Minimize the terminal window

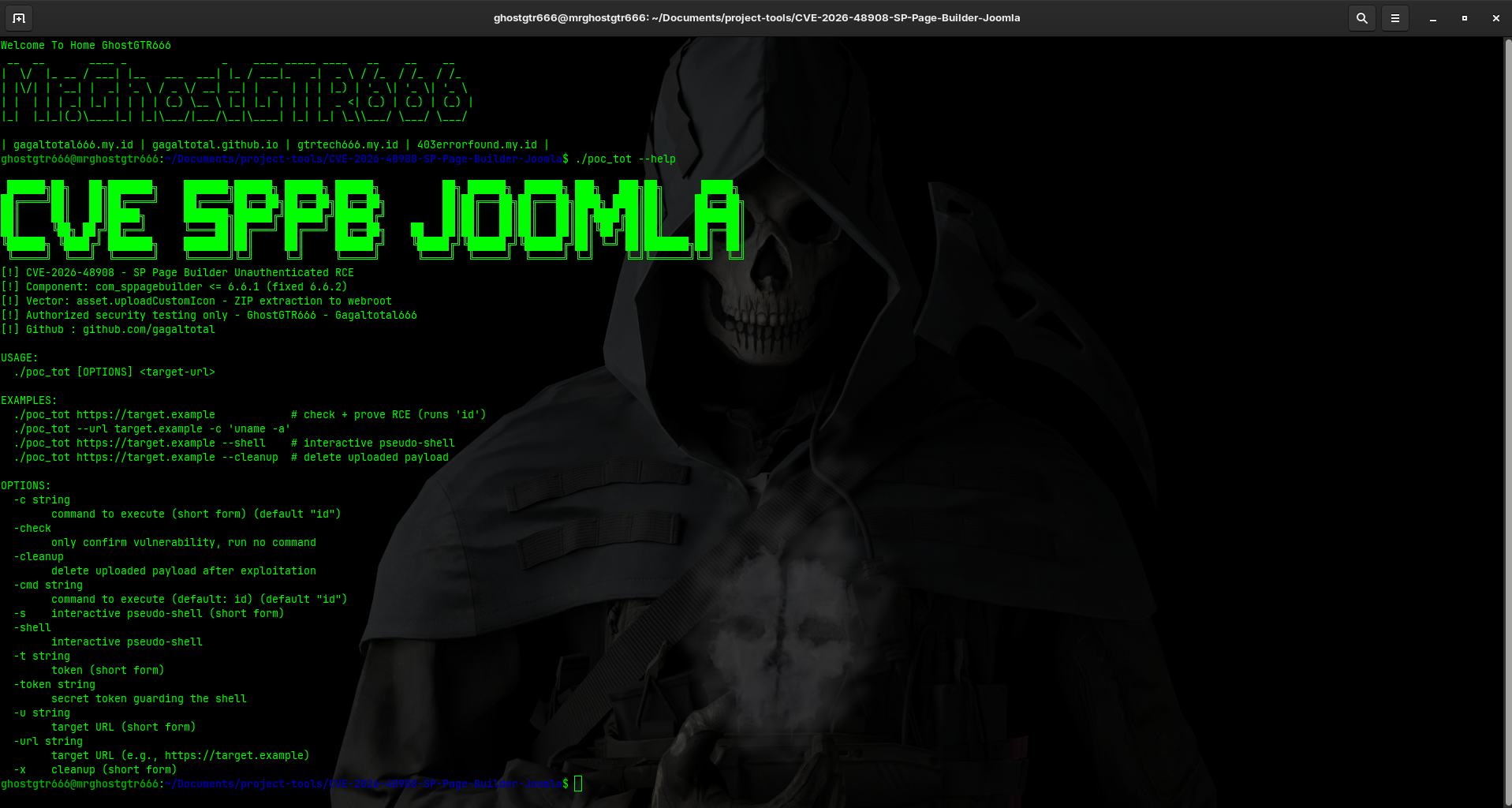[x=1432, y=17]
